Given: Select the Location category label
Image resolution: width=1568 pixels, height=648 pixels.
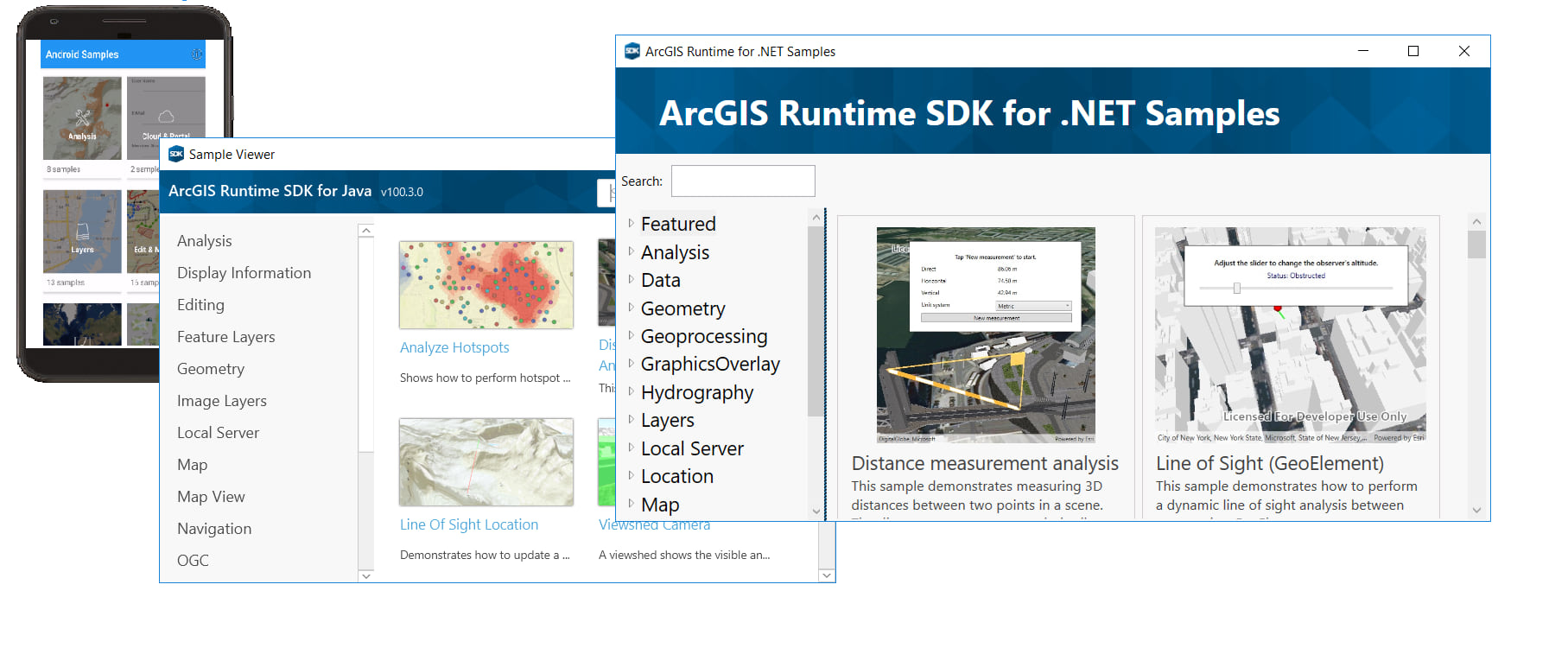Looking at the screenshot, I should [x=677, y=476].
